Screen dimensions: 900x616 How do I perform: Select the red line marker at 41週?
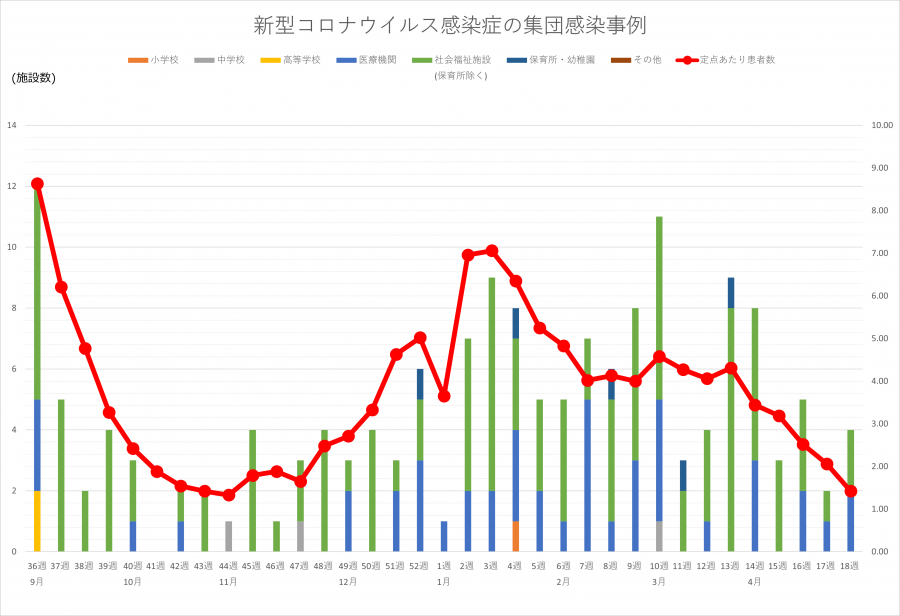(157, 471)
